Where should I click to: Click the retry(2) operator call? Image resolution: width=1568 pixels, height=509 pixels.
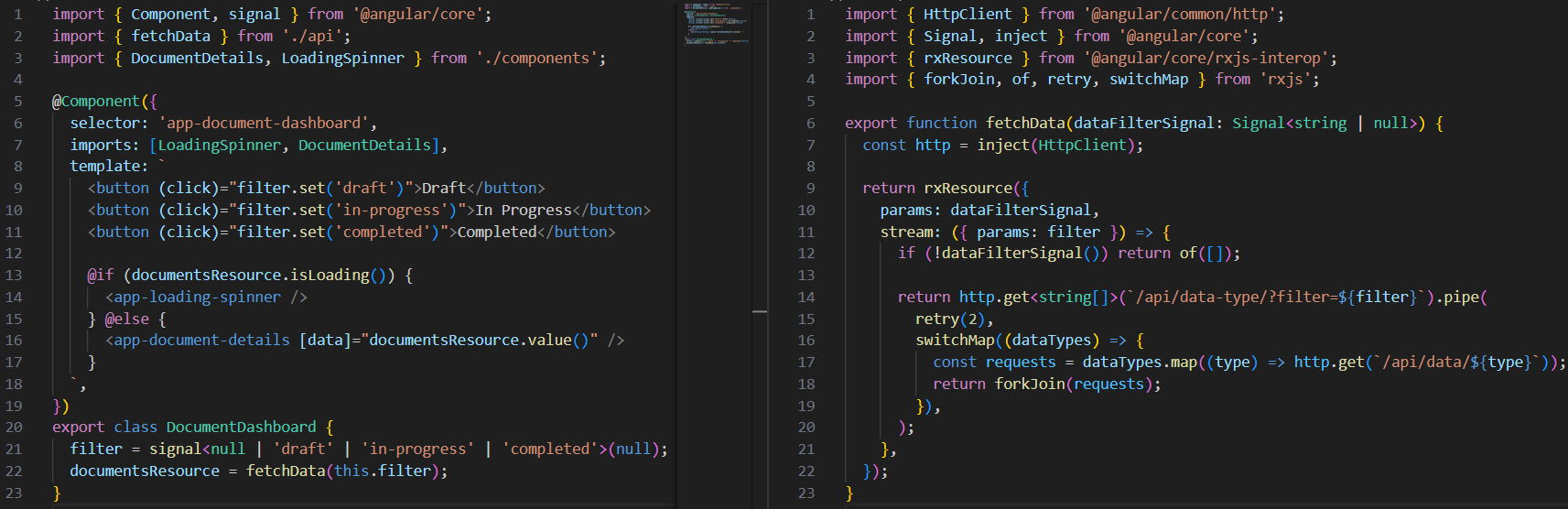pos(950,319)
